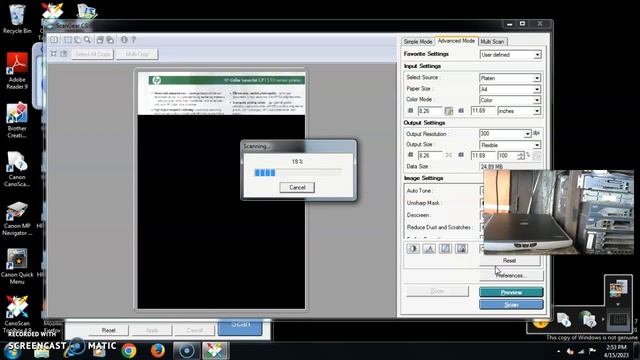The image size is (640, 360).
Task: Open the Preferences dialog
Action: 511,276
